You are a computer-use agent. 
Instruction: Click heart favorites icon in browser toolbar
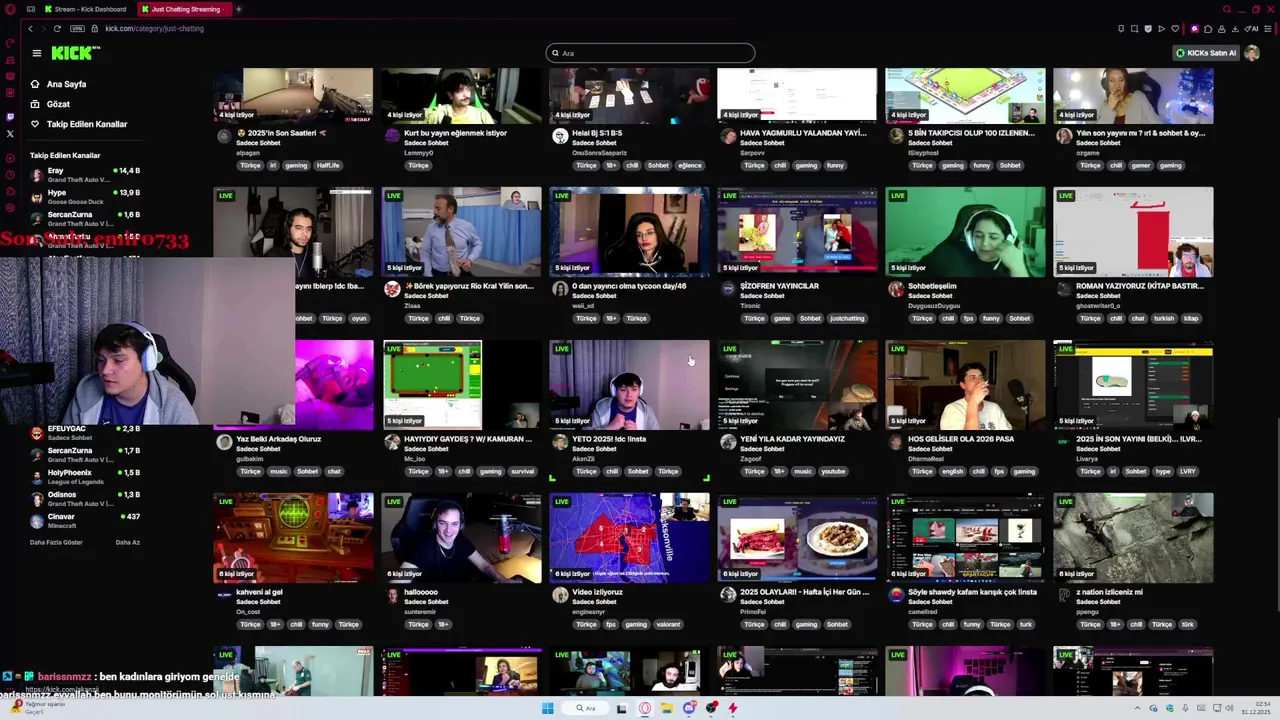pos(1175,28)
